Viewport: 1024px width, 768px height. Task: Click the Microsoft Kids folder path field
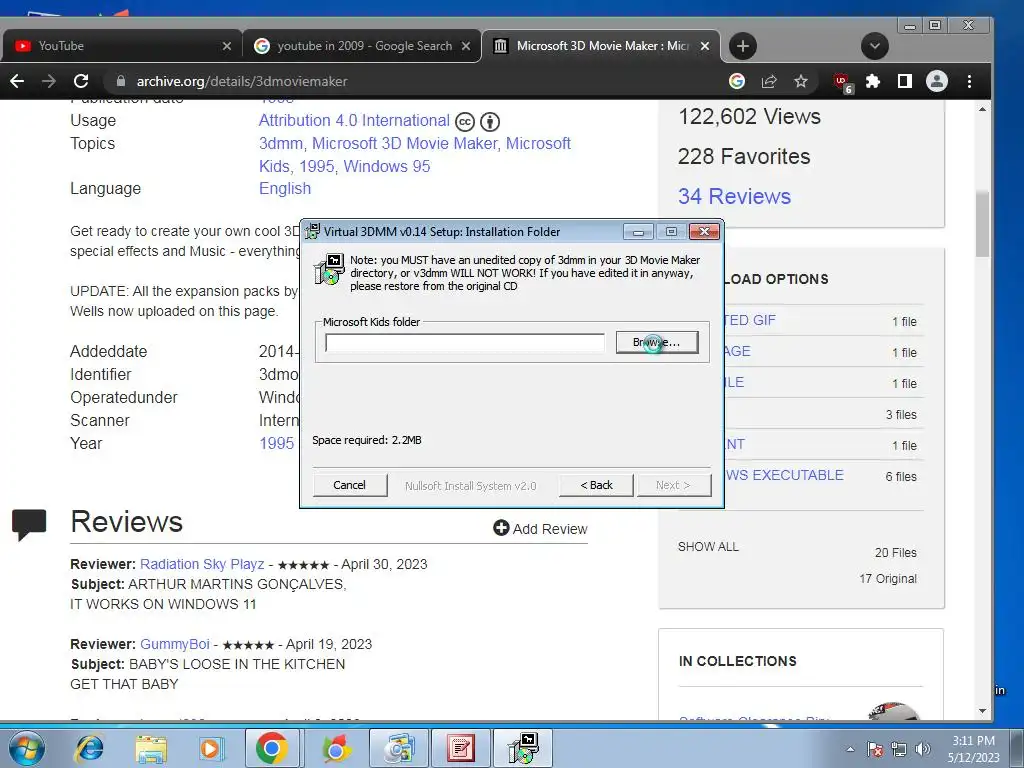click(x=465, y=343)
